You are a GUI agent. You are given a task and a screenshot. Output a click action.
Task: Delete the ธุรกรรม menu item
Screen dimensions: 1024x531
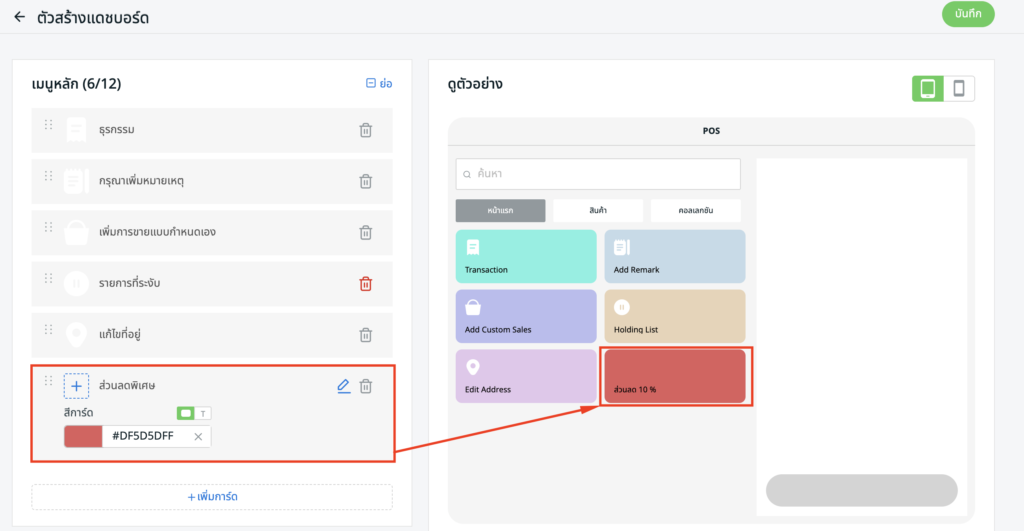(366, 130)
